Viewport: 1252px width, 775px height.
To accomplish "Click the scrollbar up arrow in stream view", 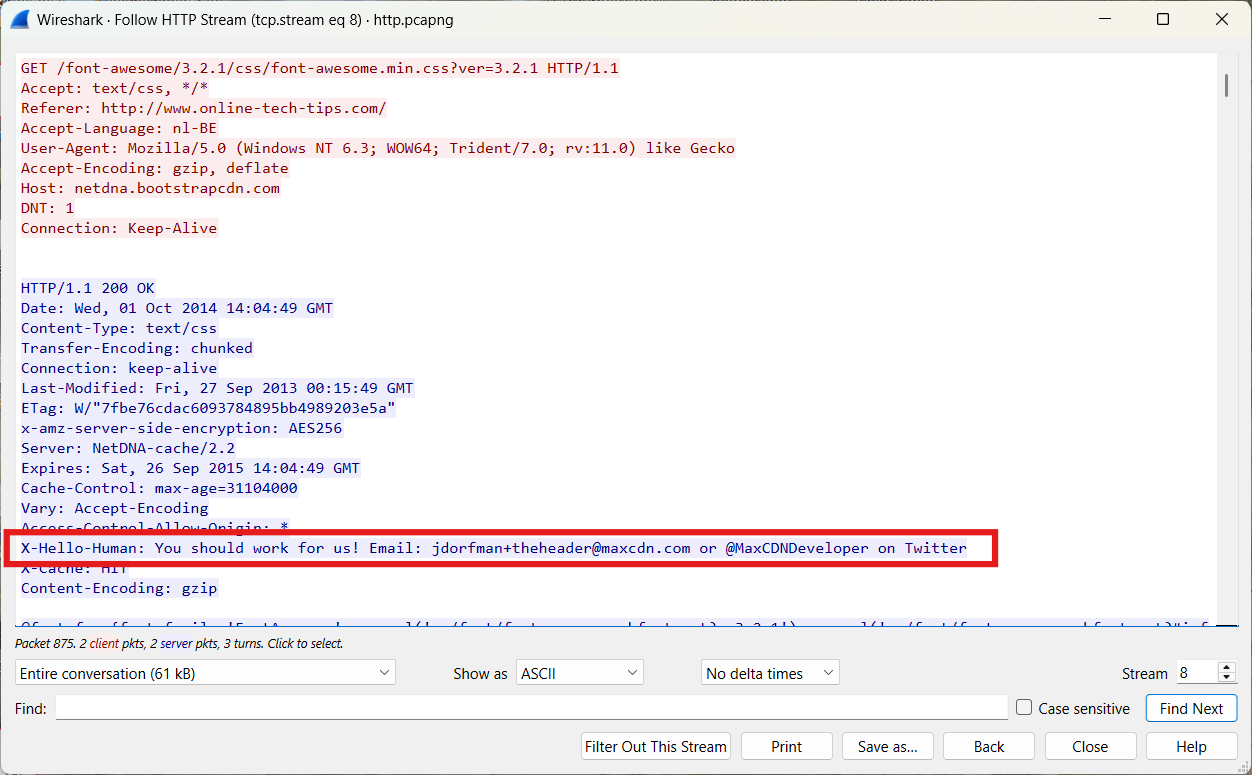I will (x=1226, y=62).
